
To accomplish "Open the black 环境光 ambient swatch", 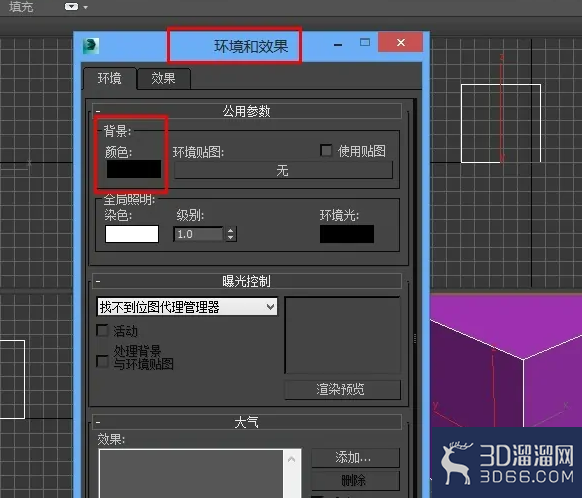I will (347, 234).
